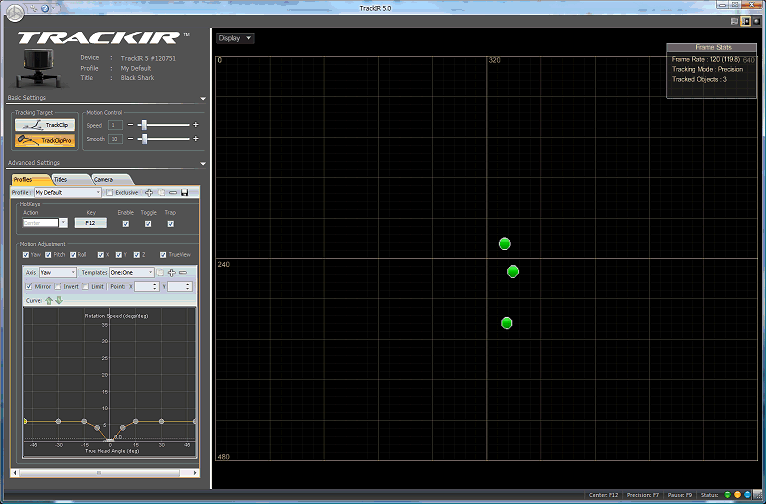This screenshot has width=766, height=504.
Task: Enable the Invert checkbox
Action: click(x=58, y=286)
